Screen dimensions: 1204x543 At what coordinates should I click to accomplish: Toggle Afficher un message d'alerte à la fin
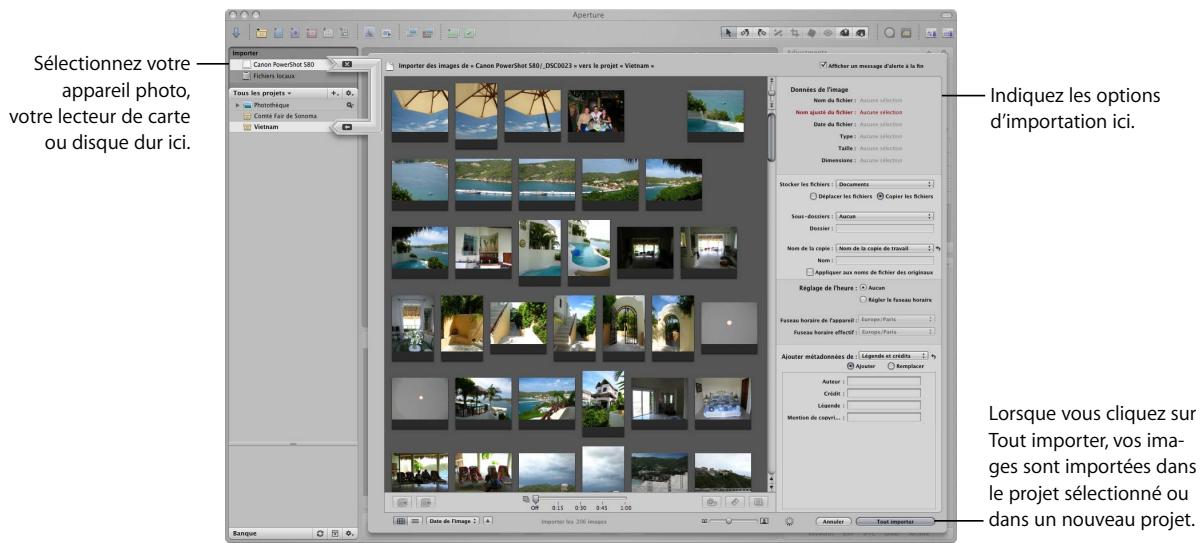822,65
